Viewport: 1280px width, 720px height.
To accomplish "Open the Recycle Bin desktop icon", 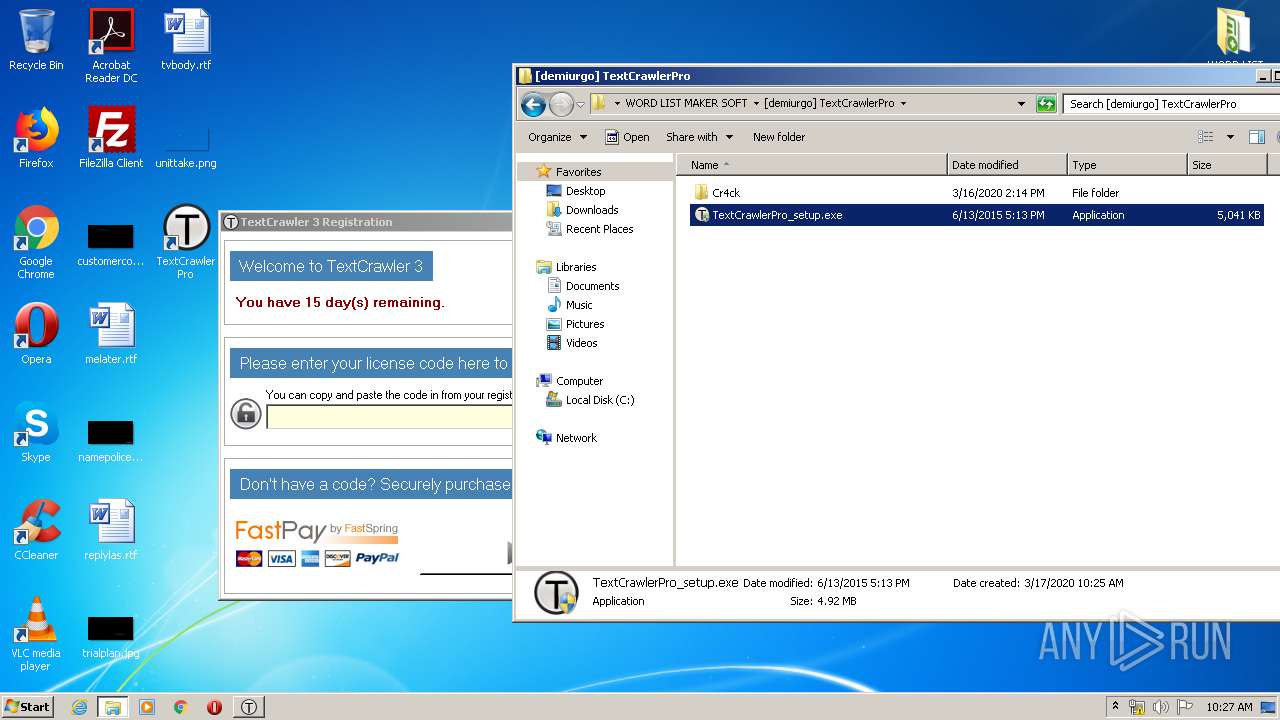I will point(36,40).
